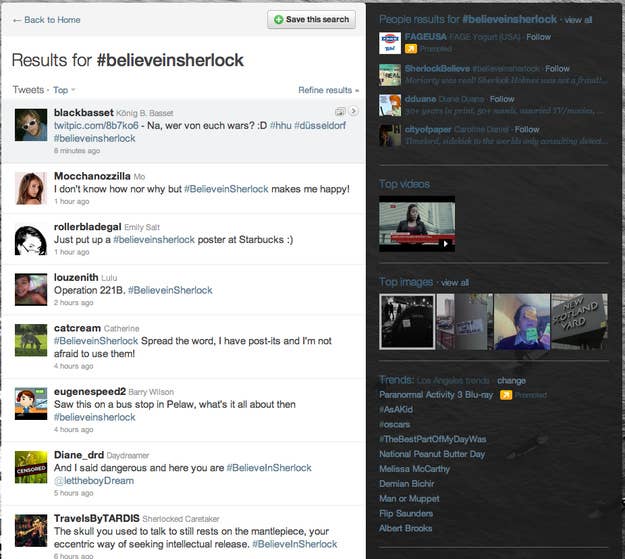
Task: Click view all people results
Action: tap(578, 20)
